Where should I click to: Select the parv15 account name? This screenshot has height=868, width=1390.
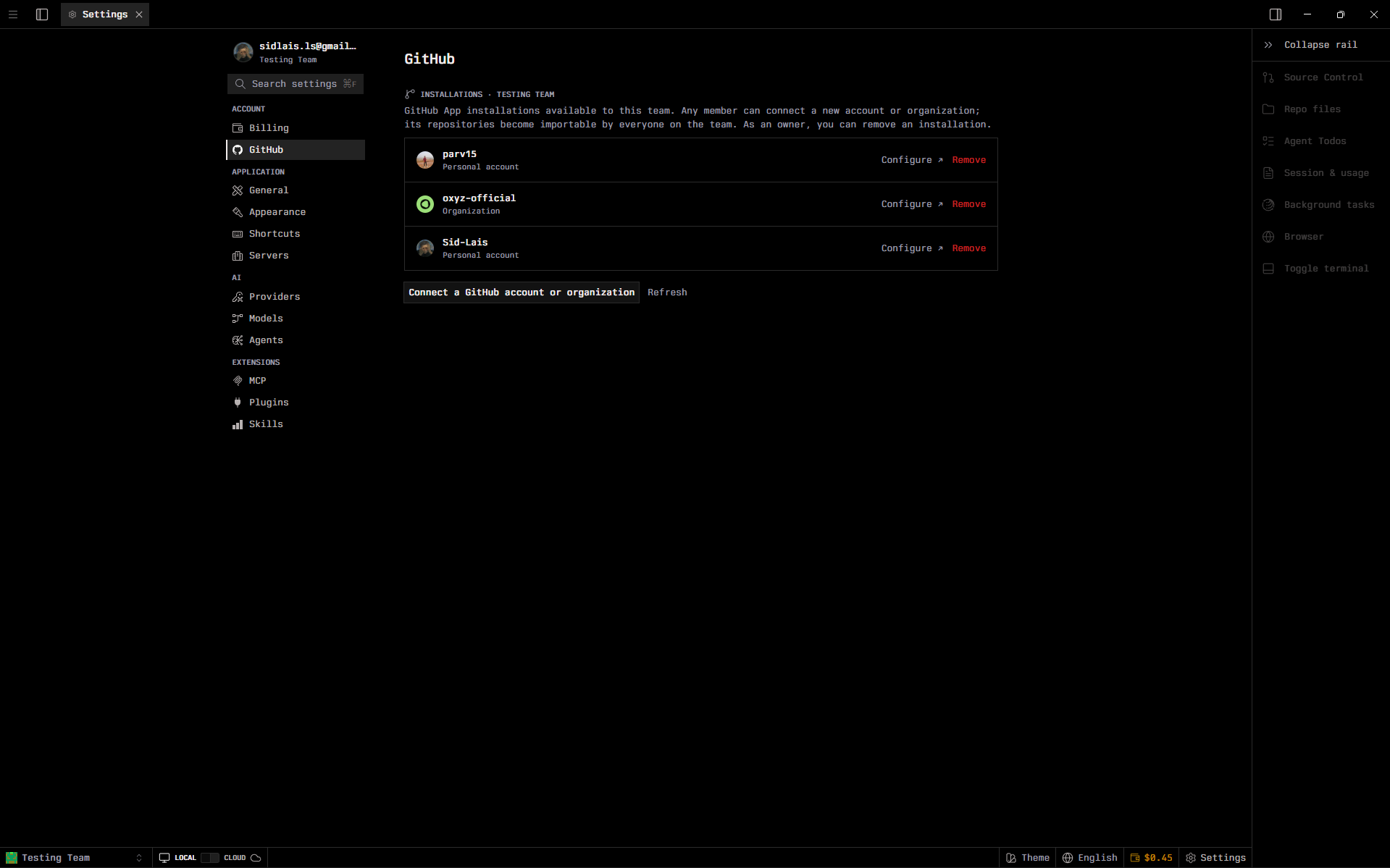click(459, 154)
